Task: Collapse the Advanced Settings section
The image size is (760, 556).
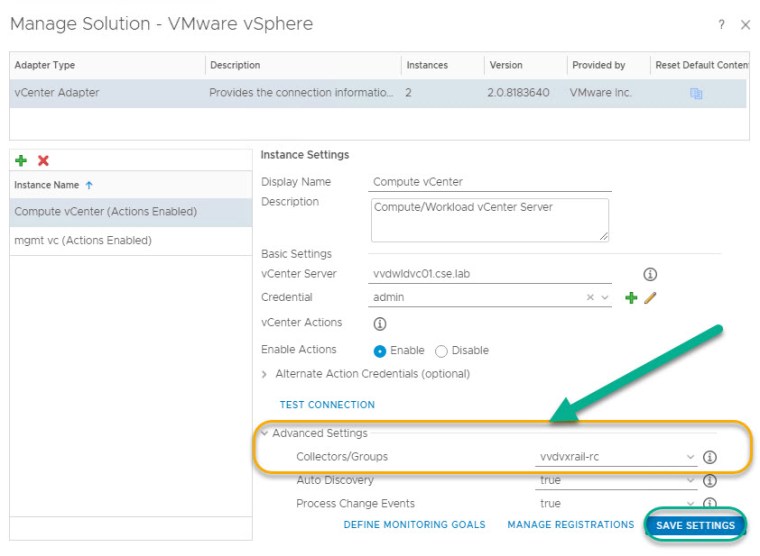Action: pos(265,433)
